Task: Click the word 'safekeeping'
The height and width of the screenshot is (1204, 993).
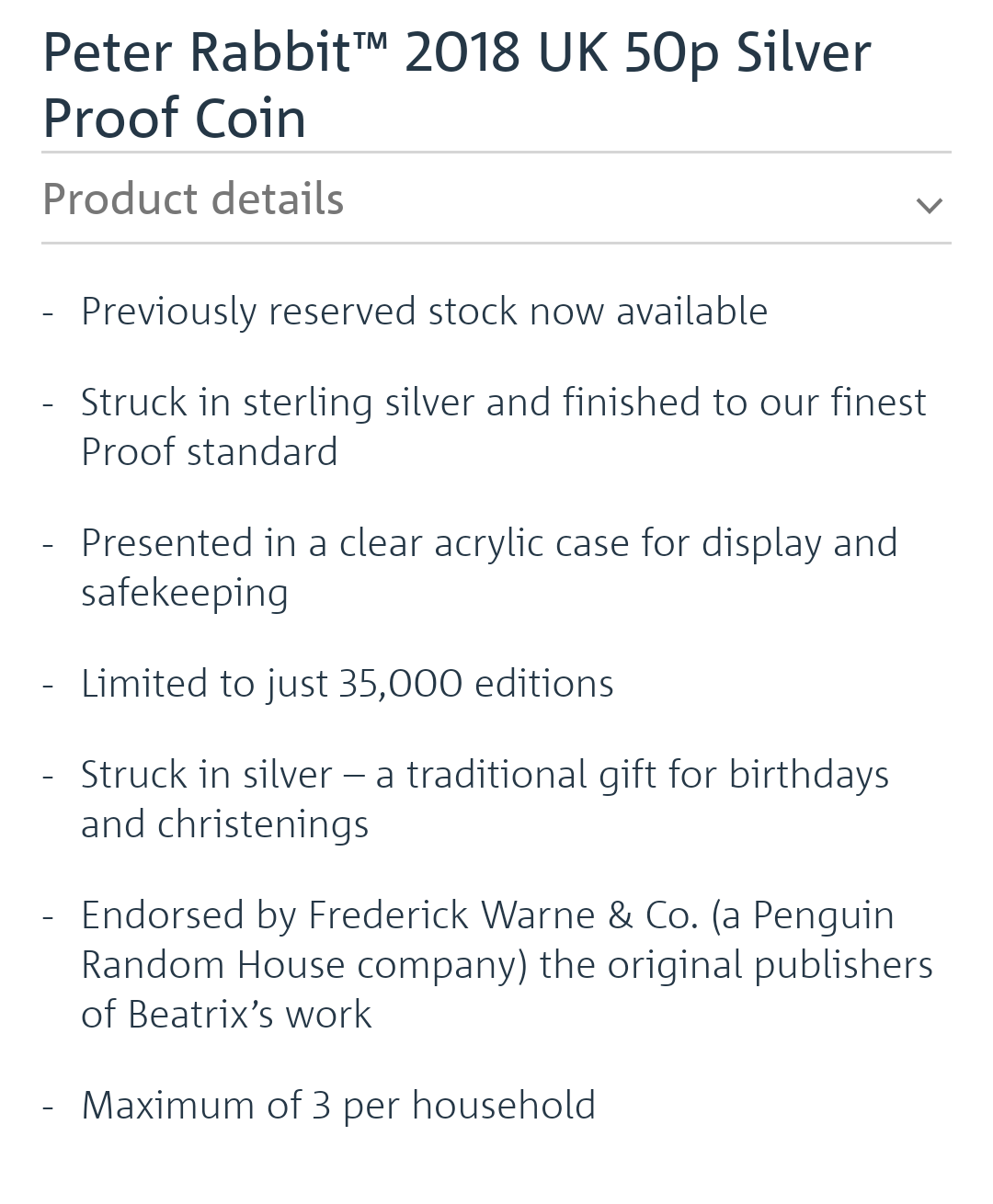Action: click(x=185, y=594)
